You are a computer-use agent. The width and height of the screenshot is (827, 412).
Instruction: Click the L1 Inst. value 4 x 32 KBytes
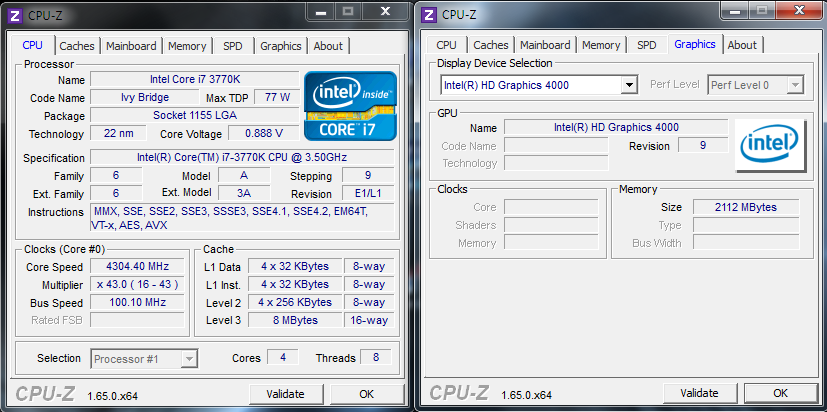point(295,284)
